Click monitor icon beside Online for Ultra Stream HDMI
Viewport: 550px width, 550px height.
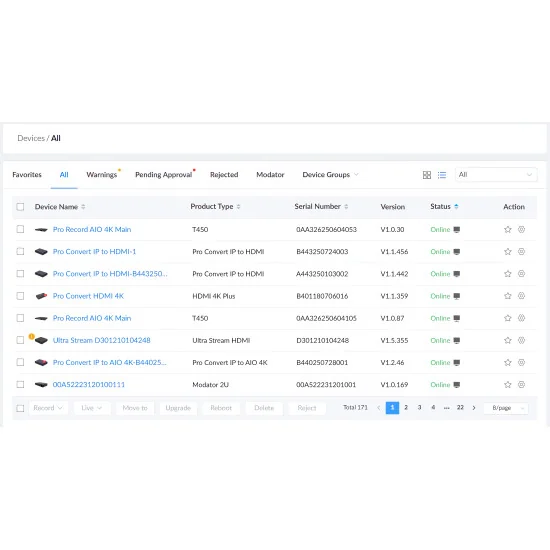click(456, 340)
